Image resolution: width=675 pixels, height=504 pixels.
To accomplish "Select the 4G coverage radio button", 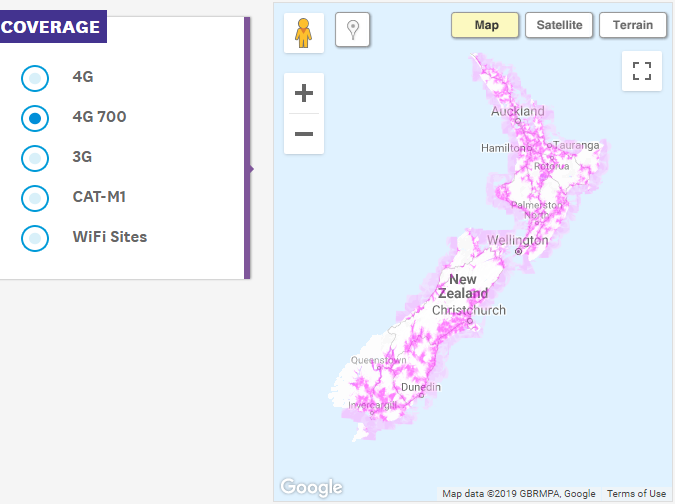I will [35, 78].
